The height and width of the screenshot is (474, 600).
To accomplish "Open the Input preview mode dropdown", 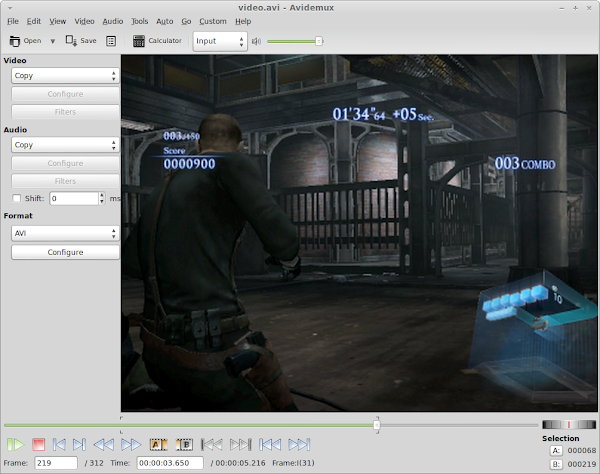I will [220, 41].
